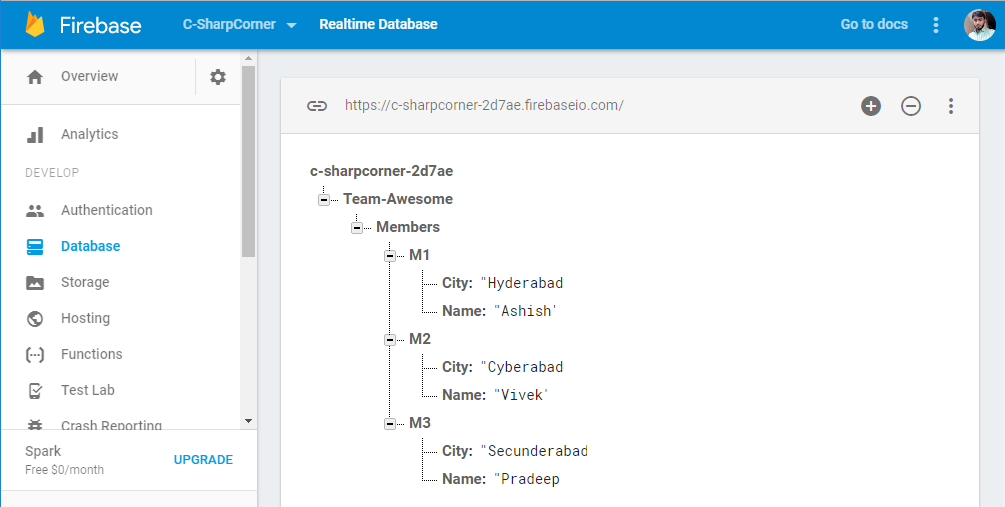Click the Database icon in sidebar

35,247
